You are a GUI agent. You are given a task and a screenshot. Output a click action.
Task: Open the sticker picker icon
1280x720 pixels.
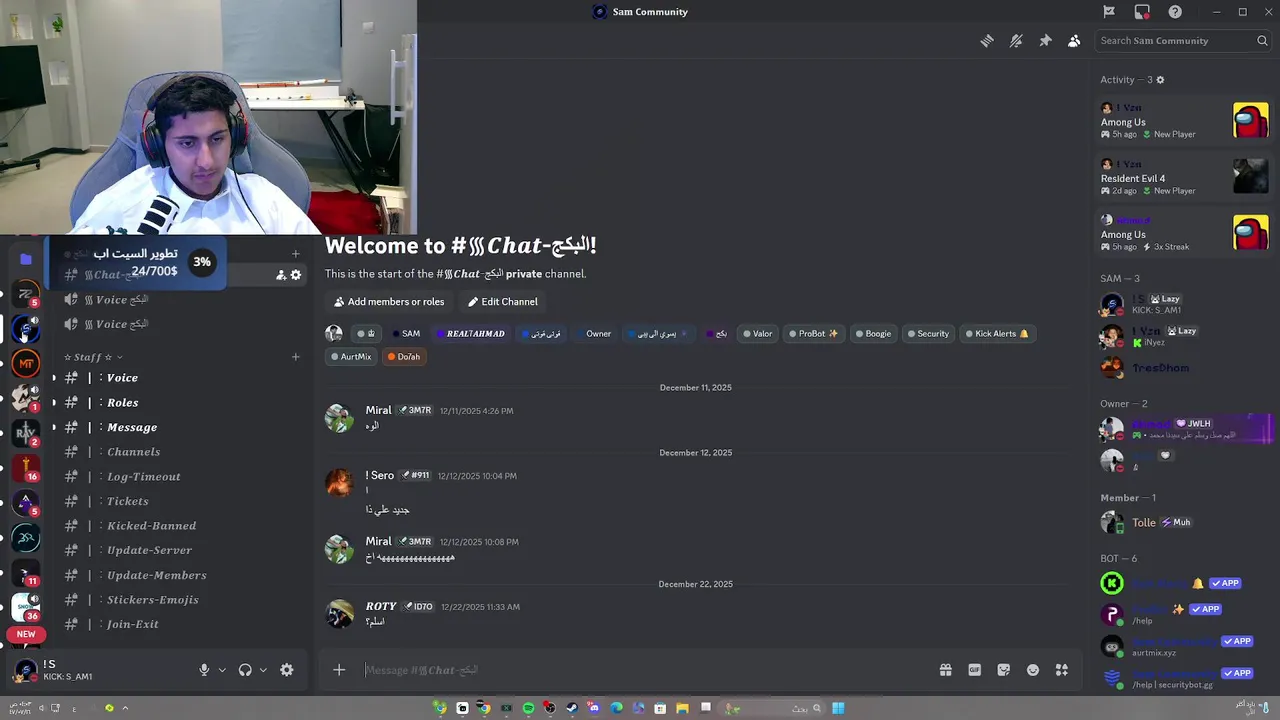pos(1003,670)
